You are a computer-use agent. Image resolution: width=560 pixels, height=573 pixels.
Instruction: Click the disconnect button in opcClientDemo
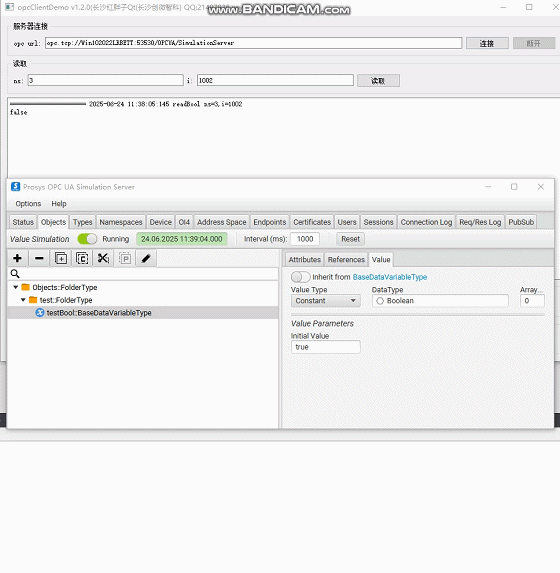tap(534, 43)
